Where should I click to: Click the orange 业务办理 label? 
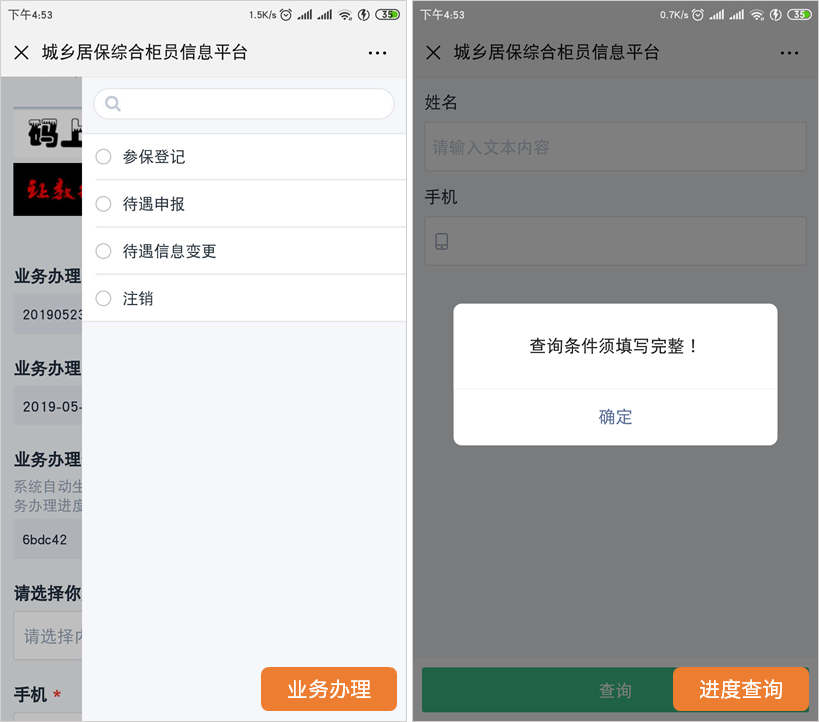[x=329, y=689]
